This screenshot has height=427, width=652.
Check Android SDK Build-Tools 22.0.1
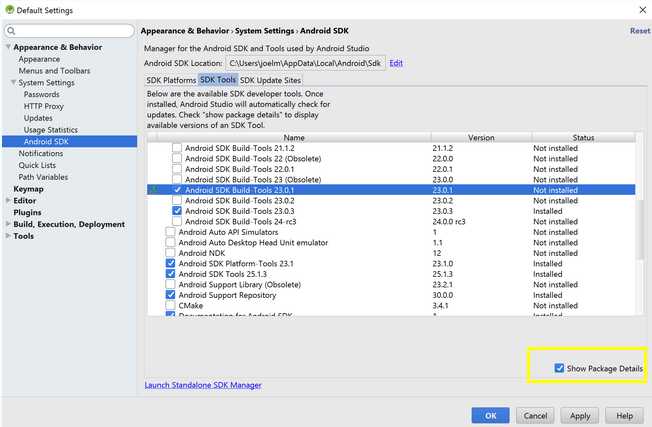pyautogui.click(x=177, y=169)
